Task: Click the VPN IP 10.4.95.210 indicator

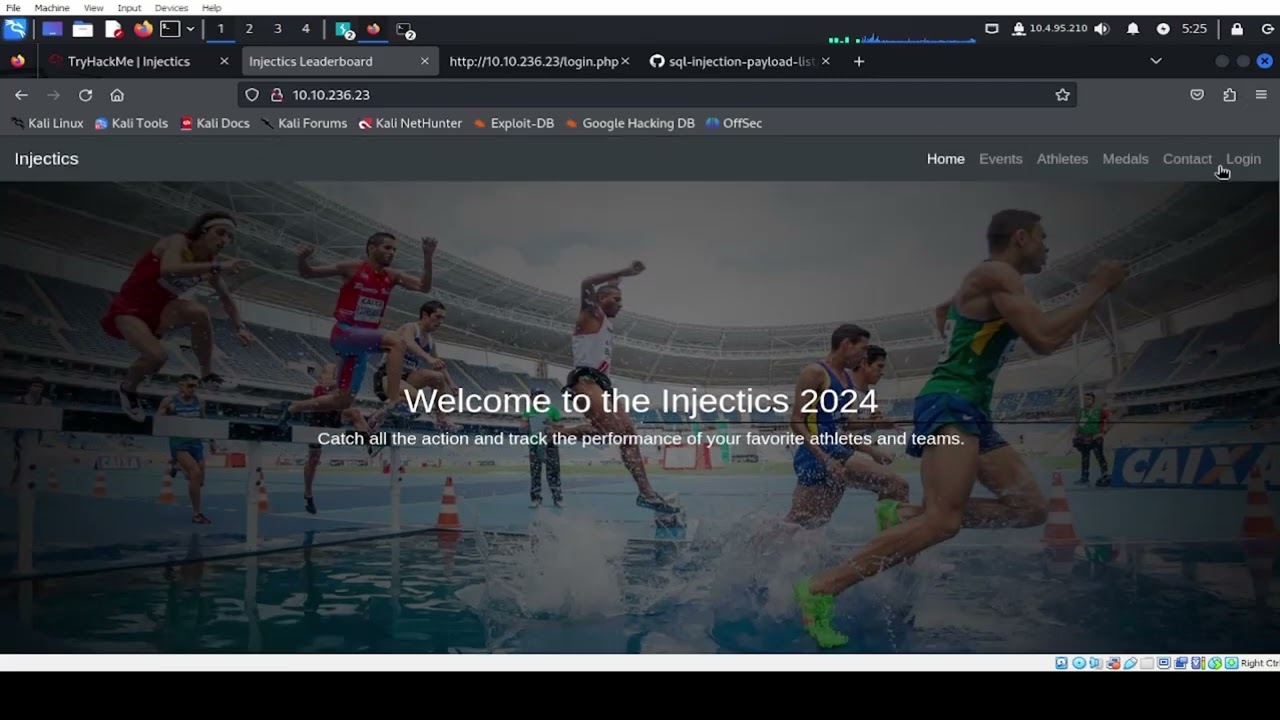Action: click(x=1050, y=29)
